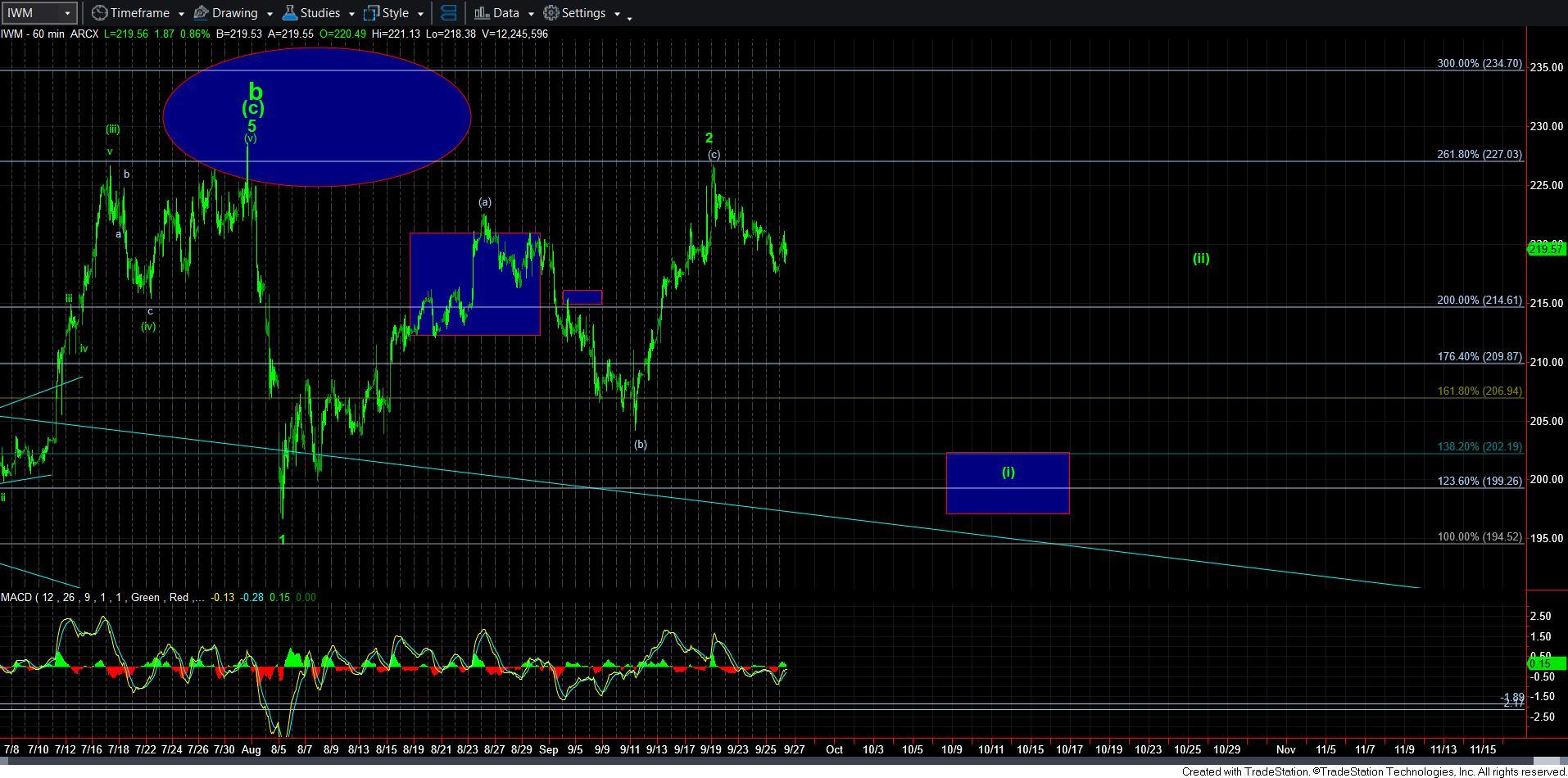1568x778 pixels.
Task: Click the current price tag 219.57
Action: tap(1548, 249)
